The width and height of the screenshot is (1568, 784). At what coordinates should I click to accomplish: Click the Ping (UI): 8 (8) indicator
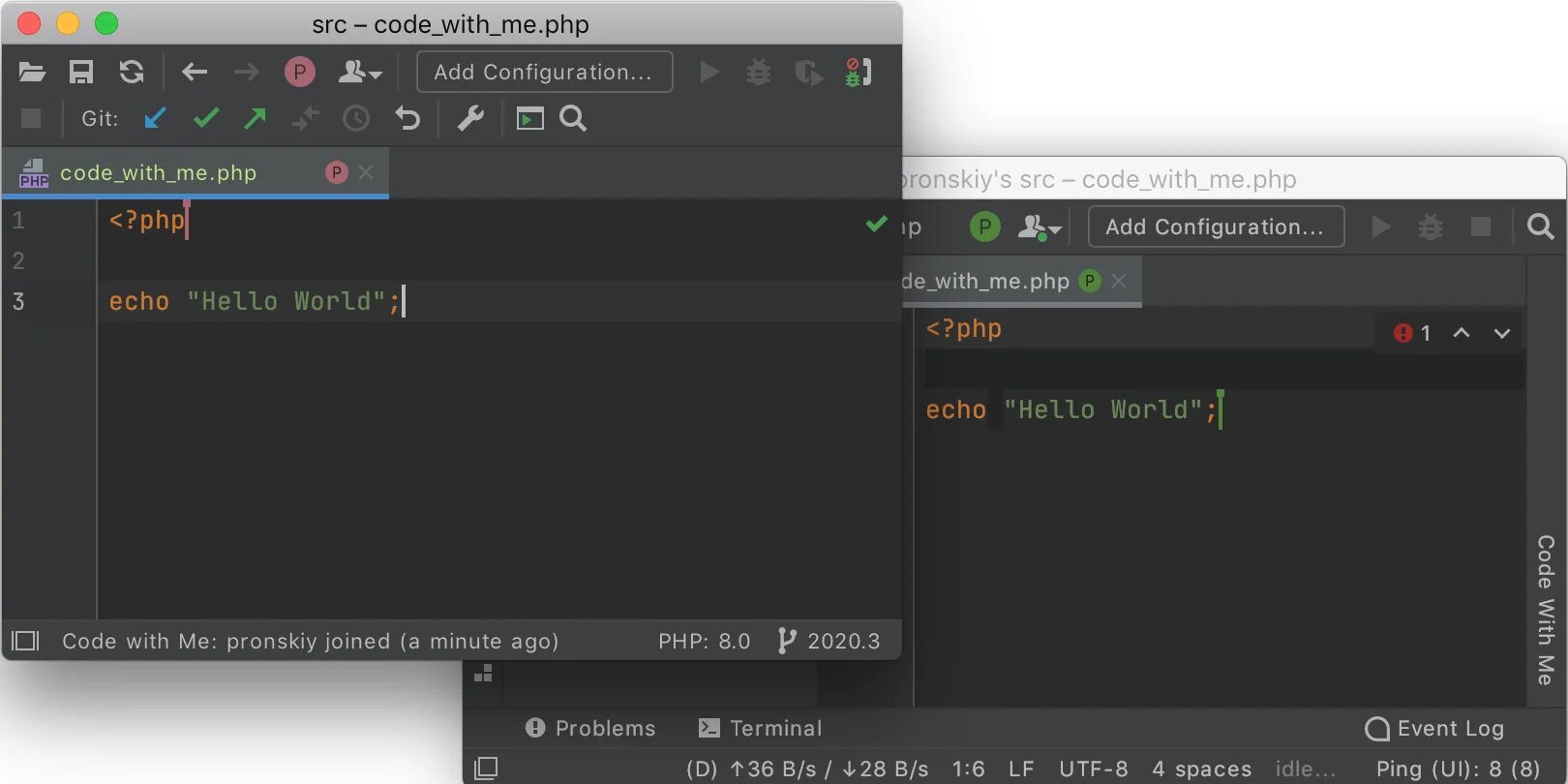click(x=1458, y=769)
